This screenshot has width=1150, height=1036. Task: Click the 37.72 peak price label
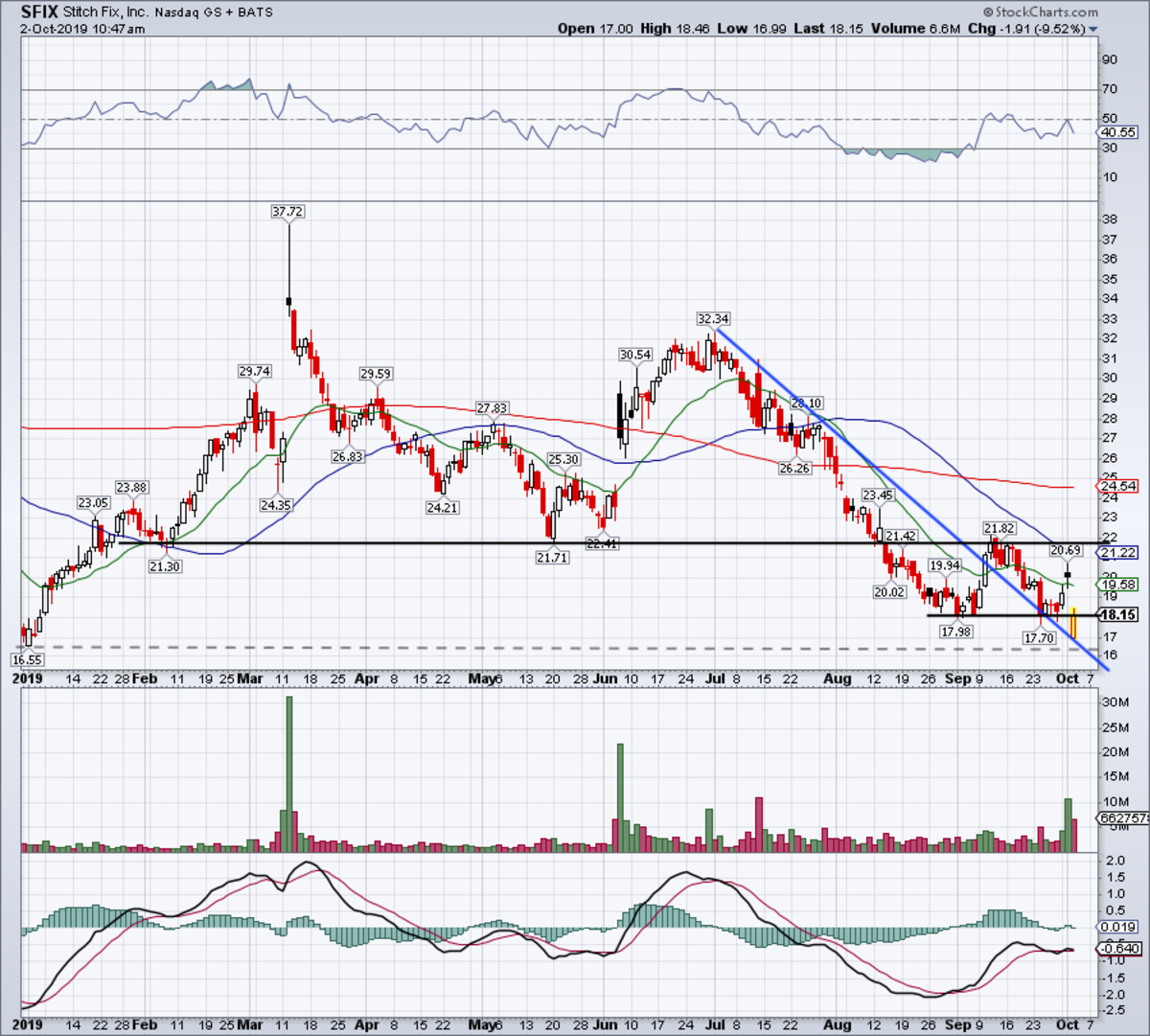(287, 211)
